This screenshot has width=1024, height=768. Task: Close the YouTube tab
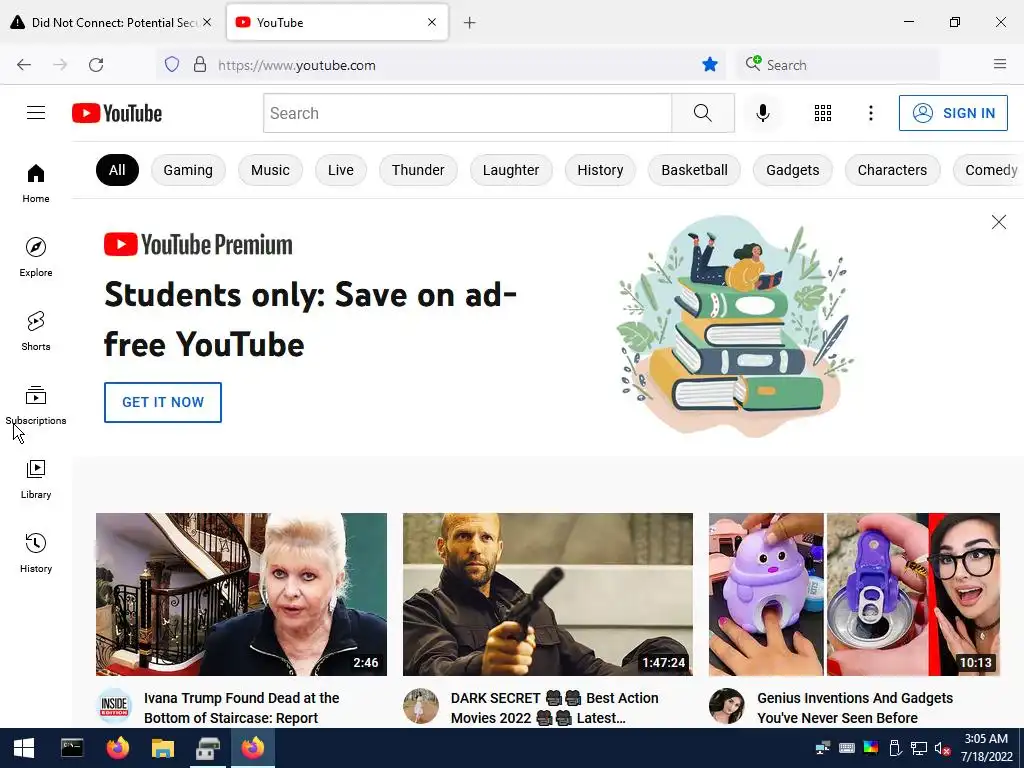432,22
